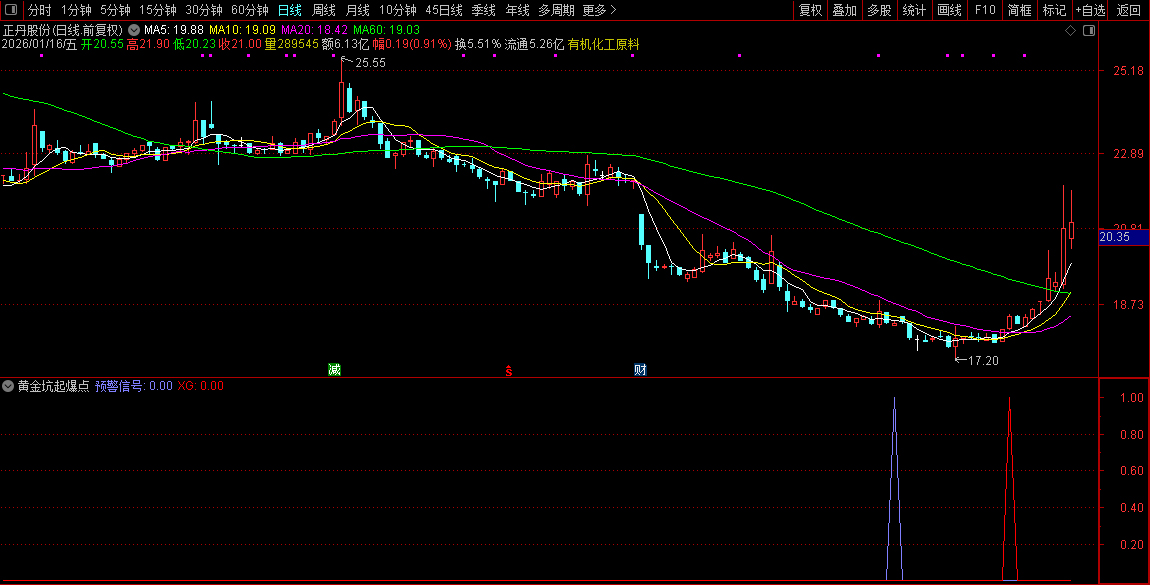Expand the 黄金坑起爆点 indicator dropdown
Viewport: 1150px width, 585px height.
9,385
